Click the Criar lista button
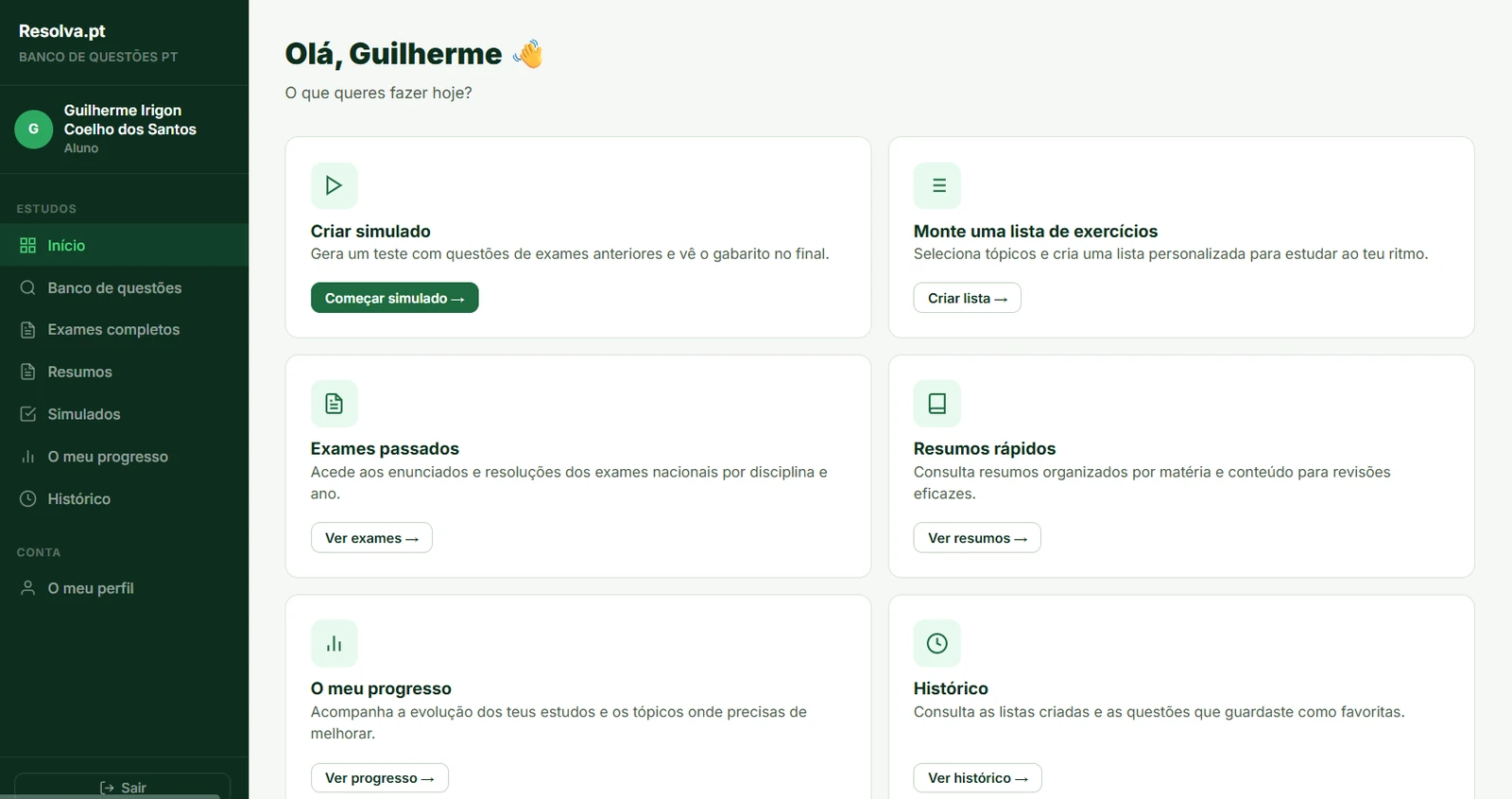This screenshot has width=1512, height=799. [x=967, y=298]
